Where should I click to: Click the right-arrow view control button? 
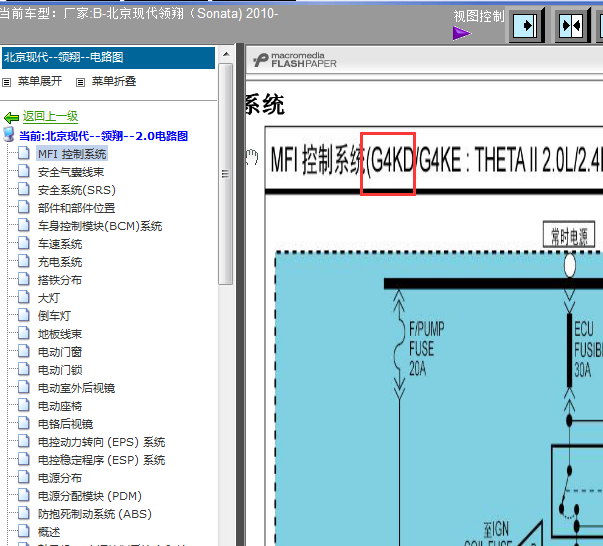point(526,25)
